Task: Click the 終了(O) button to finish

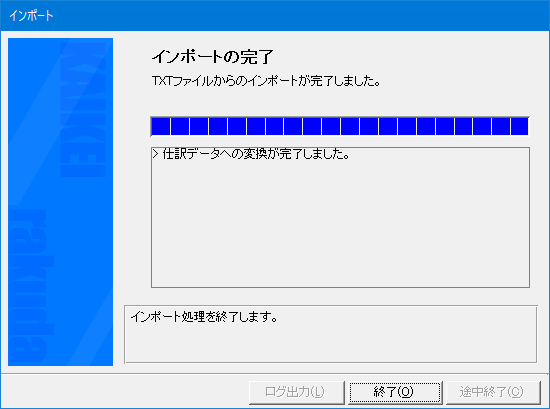Action: [x=395, y=392]
